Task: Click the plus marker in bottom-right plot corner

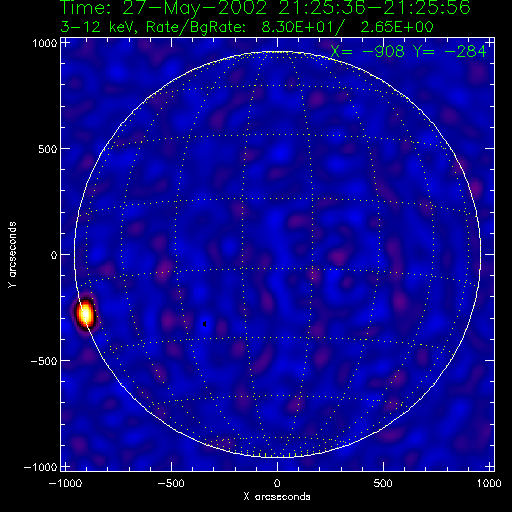Action: pos(490,467)
